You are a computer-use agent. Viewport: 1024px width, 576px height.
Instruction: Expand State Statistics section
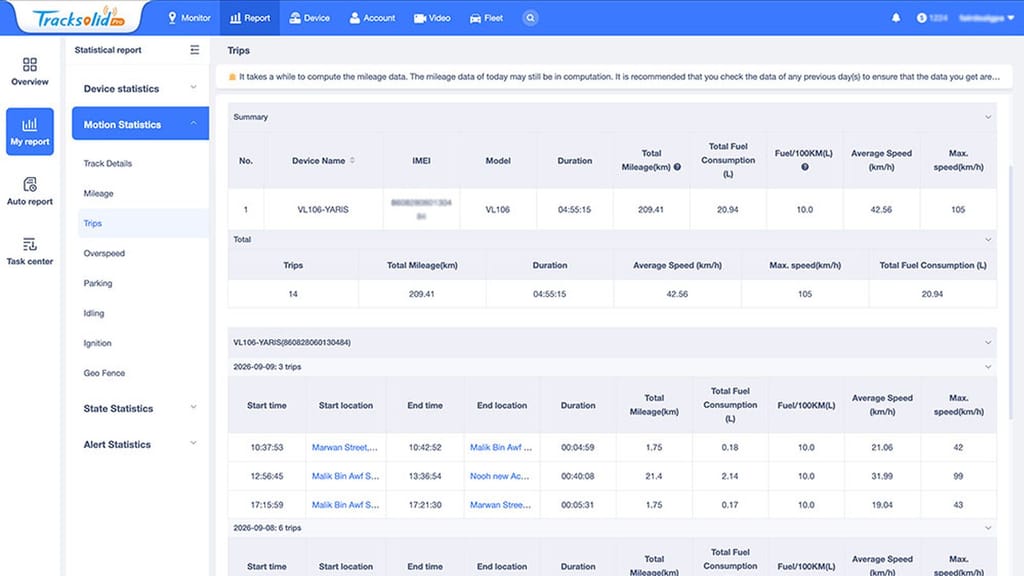tap(140, 408)
